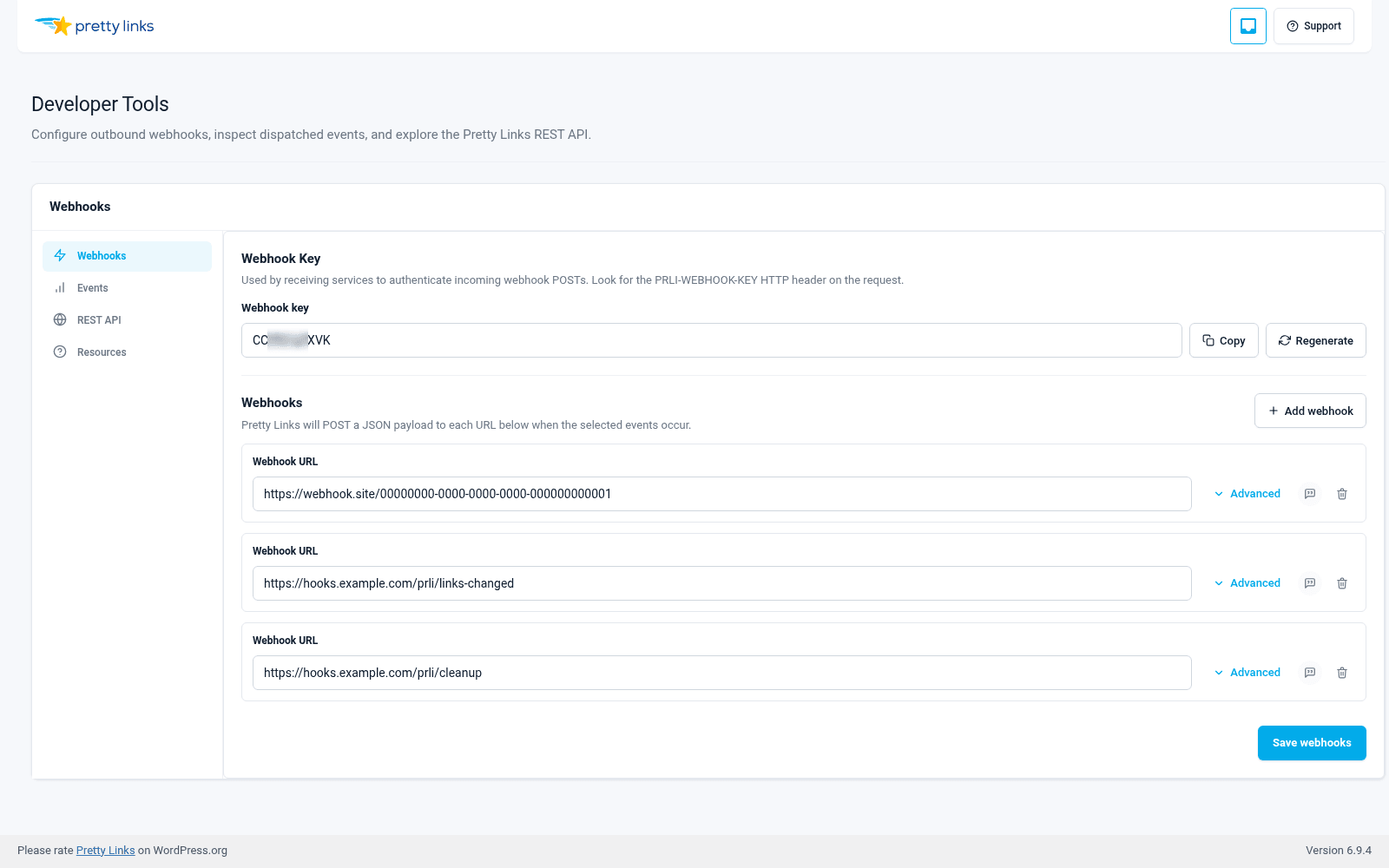Viewport: 1389px width, 868px height.
Task: Click the globe REST API icon
Action: [x=60, y=320]
